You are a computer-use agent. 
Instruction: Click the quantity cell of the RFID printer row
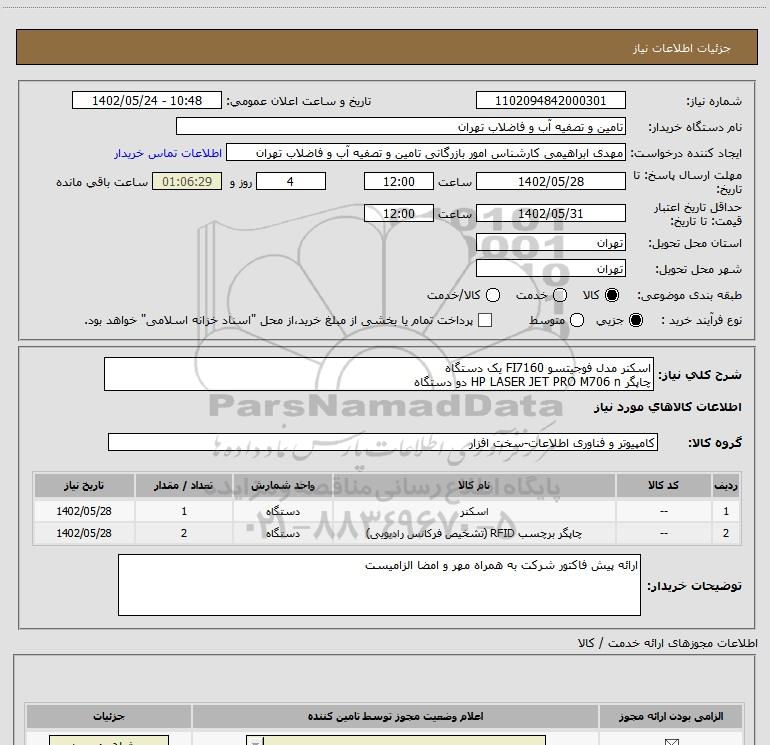pos(184,533)
